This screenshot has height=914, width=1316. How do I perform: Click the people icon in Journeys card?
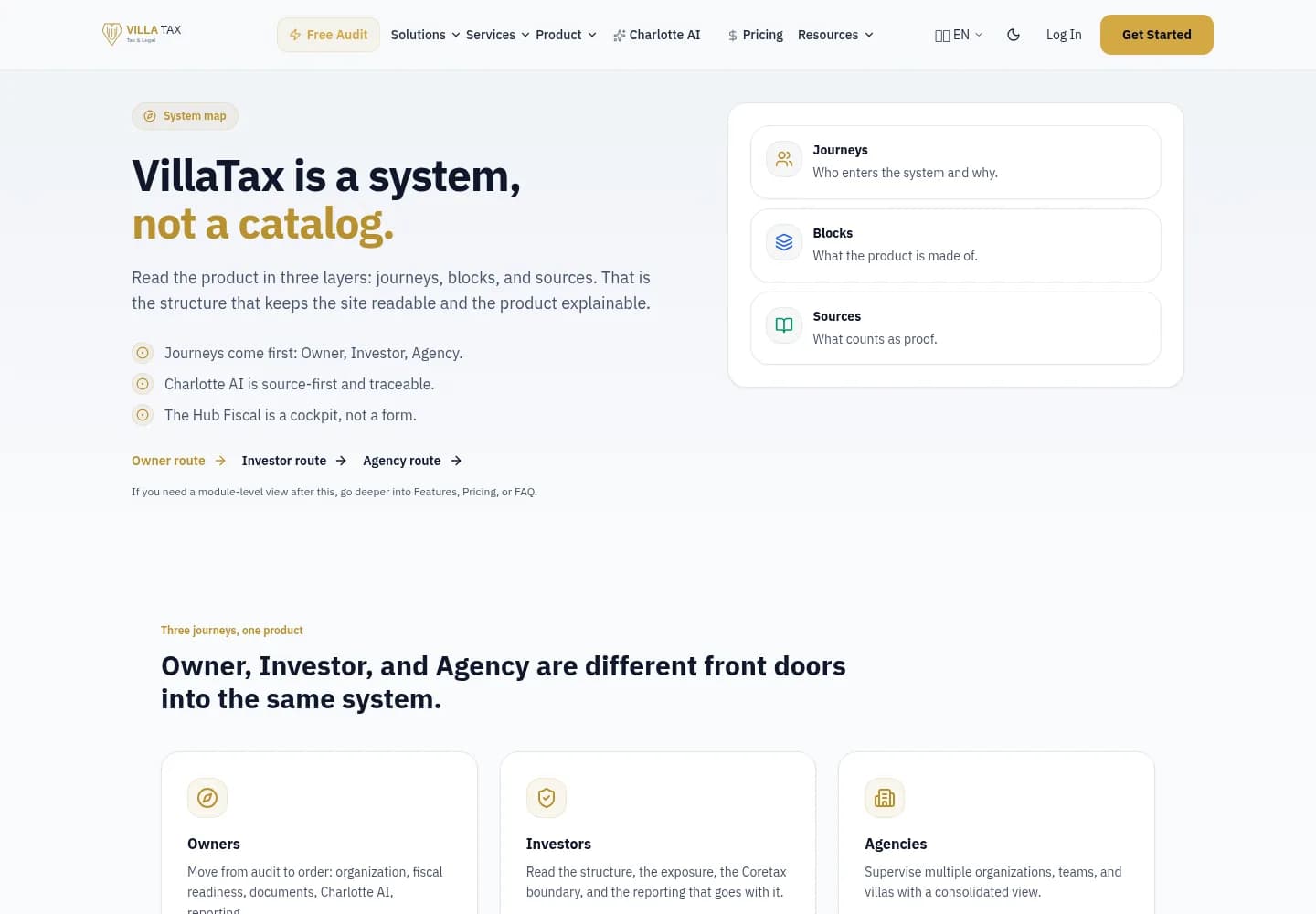[x=784, y=159]
